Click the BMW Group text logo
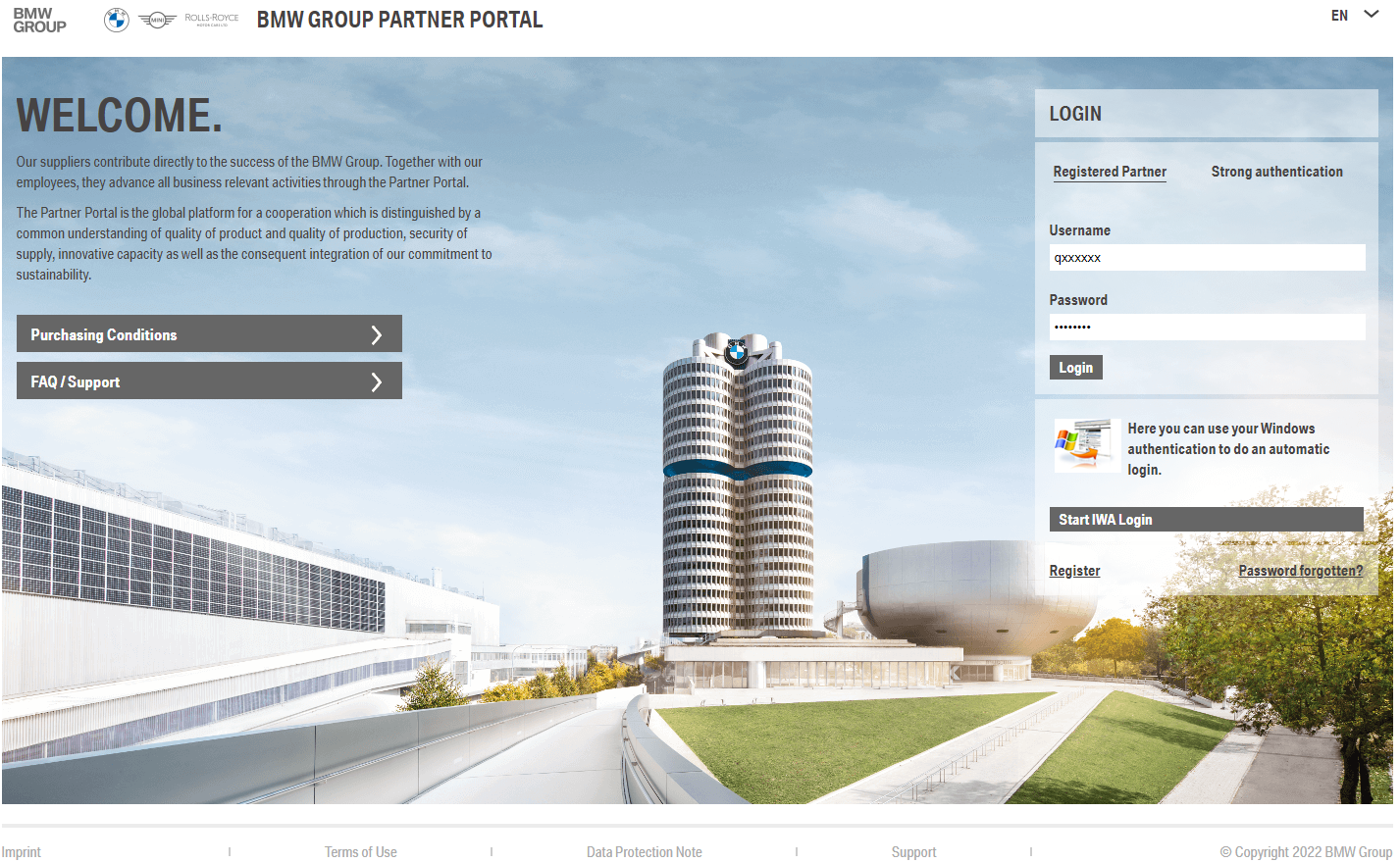 39,21
